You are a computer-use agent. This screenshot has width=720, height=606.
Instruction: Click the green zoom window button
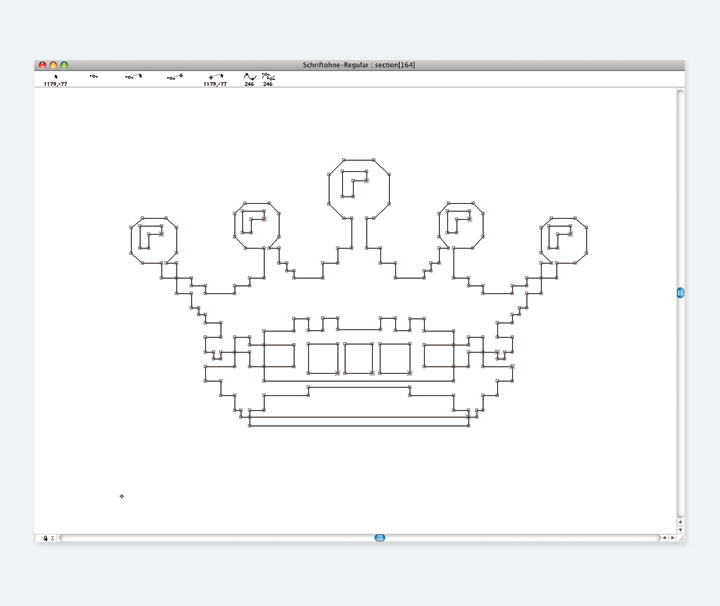pyautogui.click(x=65, y=65)
